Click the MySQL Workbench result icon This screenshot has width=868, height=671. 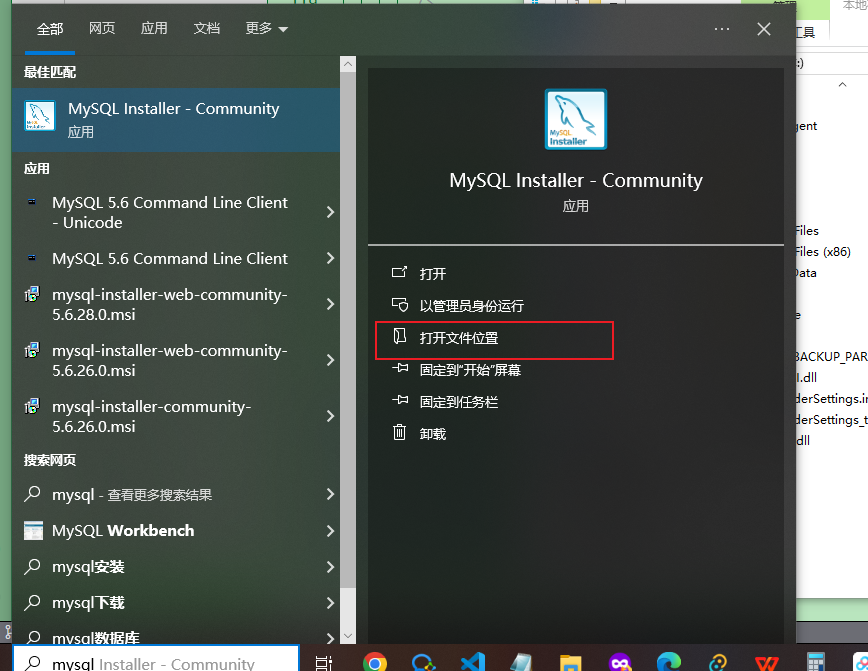pos(33,530)
